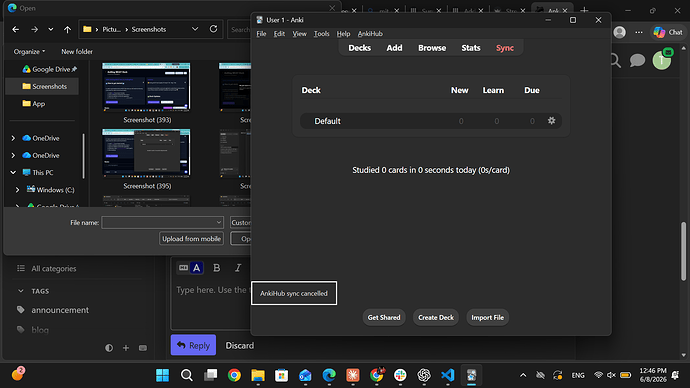Switch to Decks view in Anki
Image resolution: width=690 pixels, height=388 pixels.
[360, 48]
